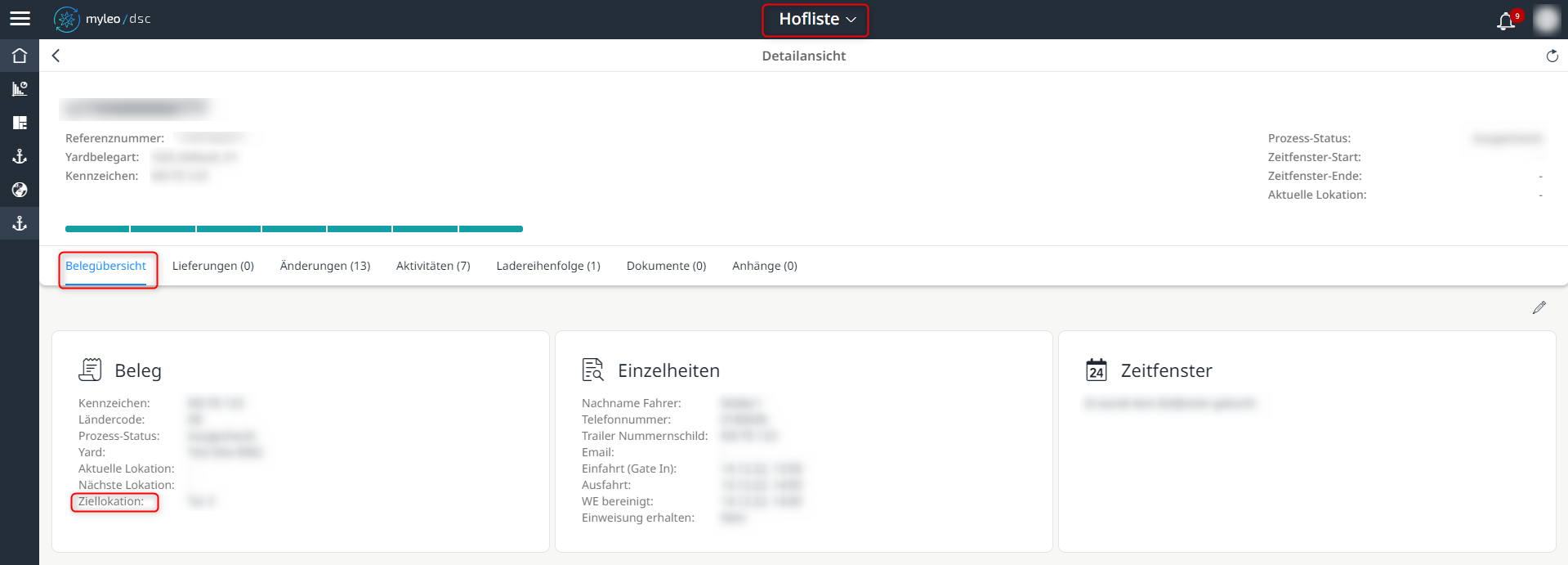Click the WE bereinigt label
Image resolution: width=1568 pixels, height=565 pixels.
tap(618, 501)
